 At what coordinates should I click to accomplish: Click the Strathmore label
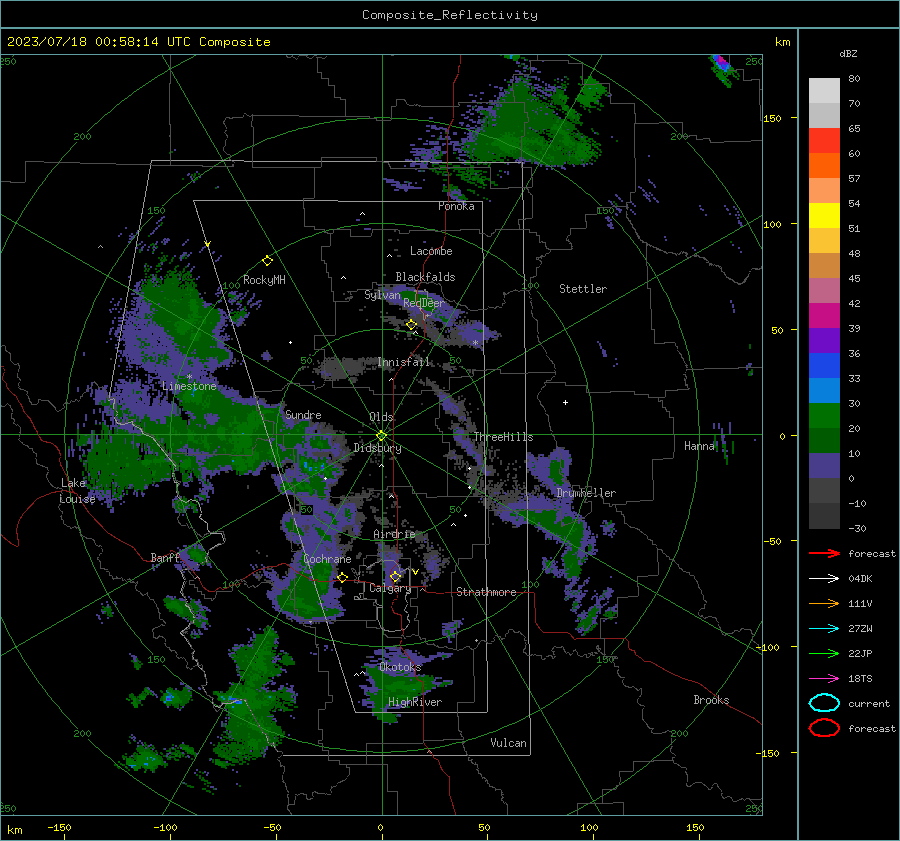click(486, 592)
